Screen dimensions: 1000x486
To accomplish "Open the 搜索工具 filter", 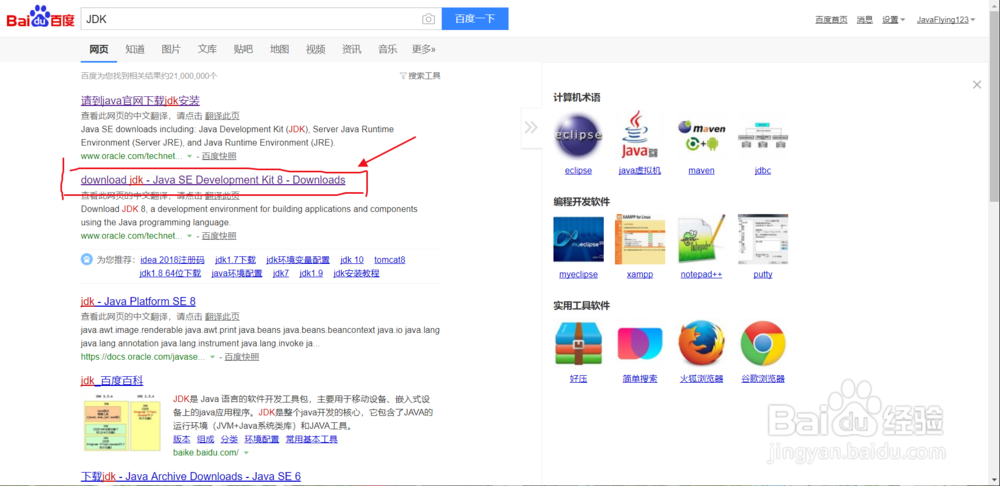I will 420,75.
